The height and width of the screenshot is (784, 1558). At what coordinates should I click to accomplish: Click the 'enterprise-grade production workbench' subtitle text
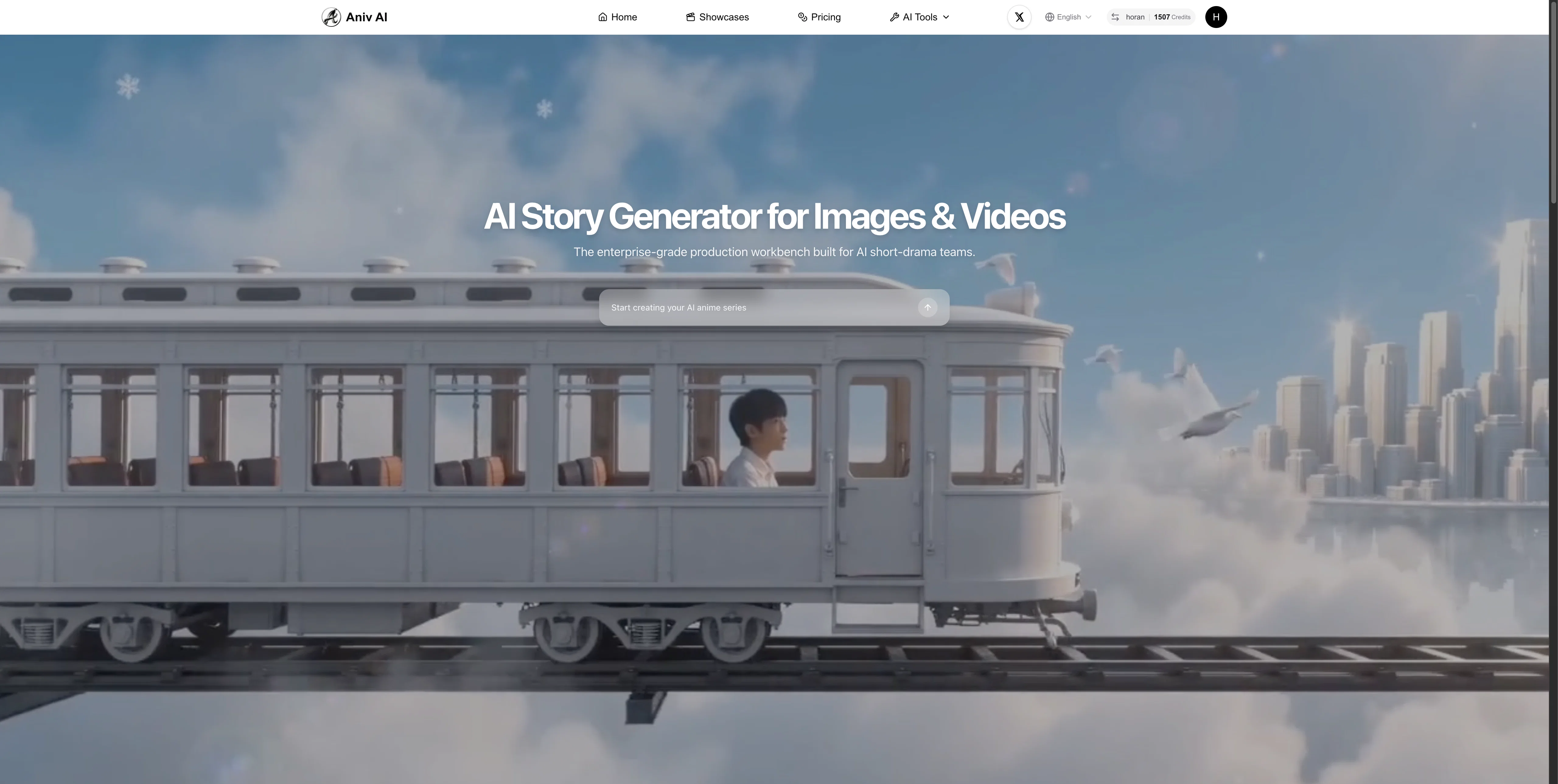click(774, 252)
